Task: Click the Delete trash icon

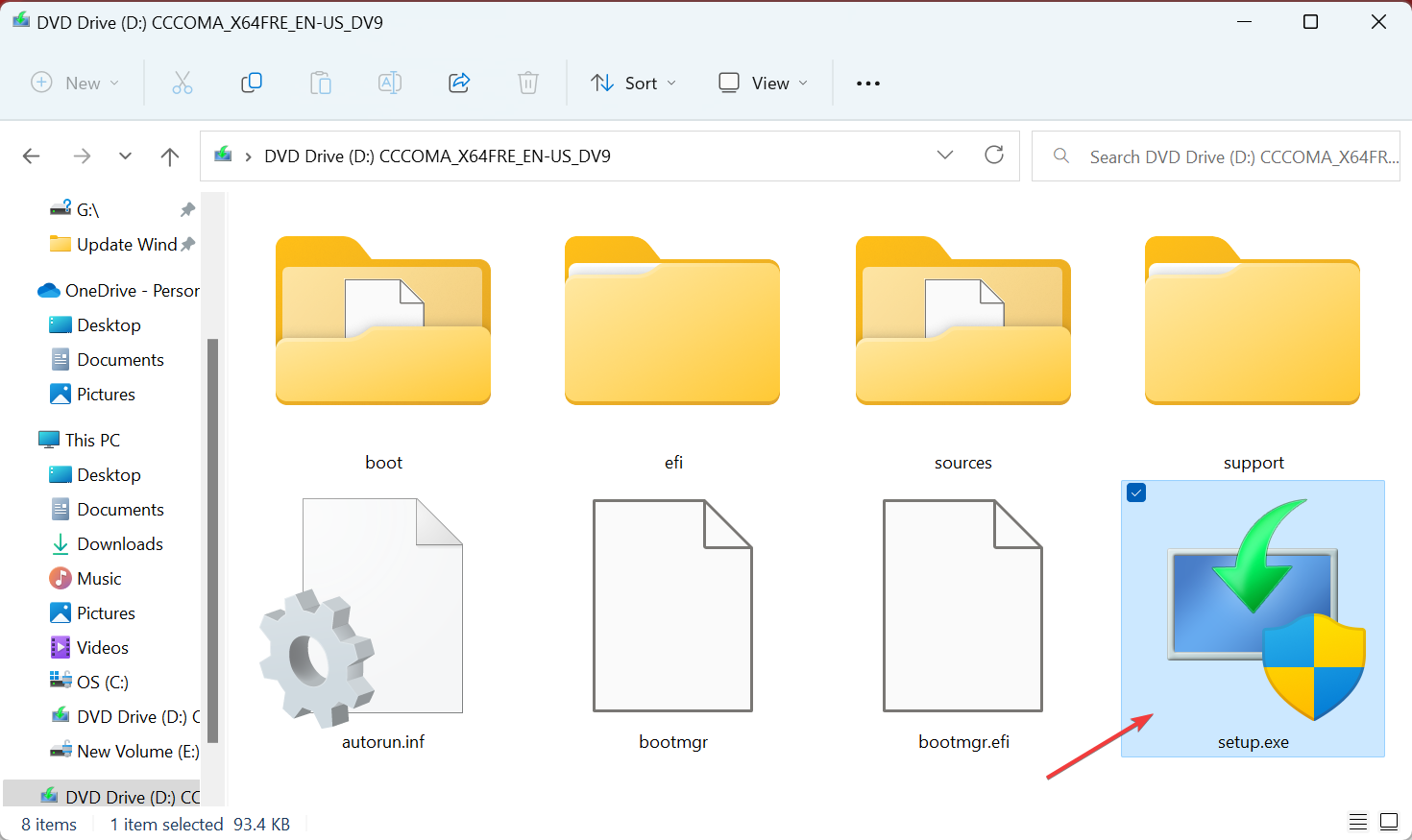Action: [x=528, y=84]
